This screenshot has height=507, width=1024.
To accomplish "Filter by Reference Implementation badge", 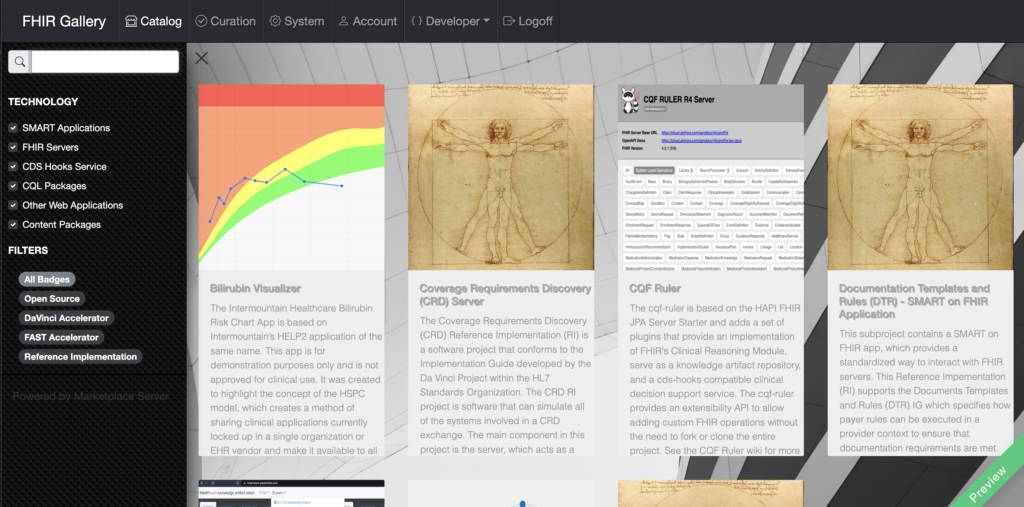I will coord(81,357).
